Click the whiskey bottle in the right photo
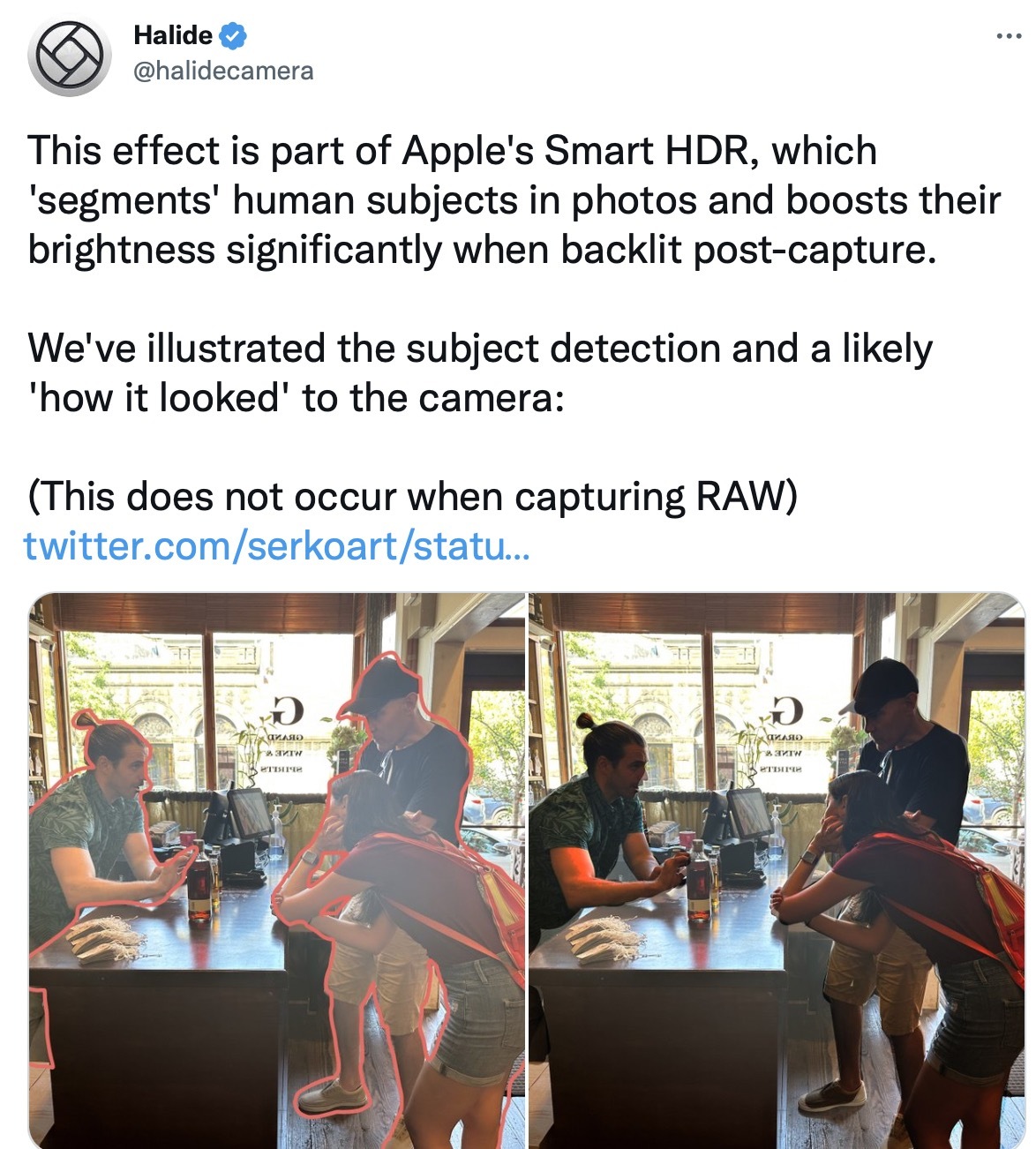1036x1149 pixels. 699,881
